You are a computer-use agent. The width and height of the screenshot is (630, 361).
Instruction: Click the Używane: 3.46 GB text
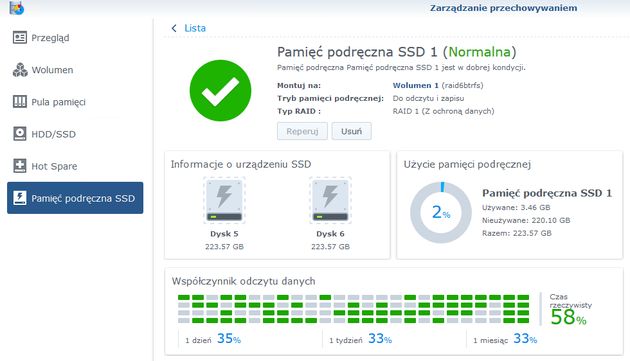[x=516, y=207]
